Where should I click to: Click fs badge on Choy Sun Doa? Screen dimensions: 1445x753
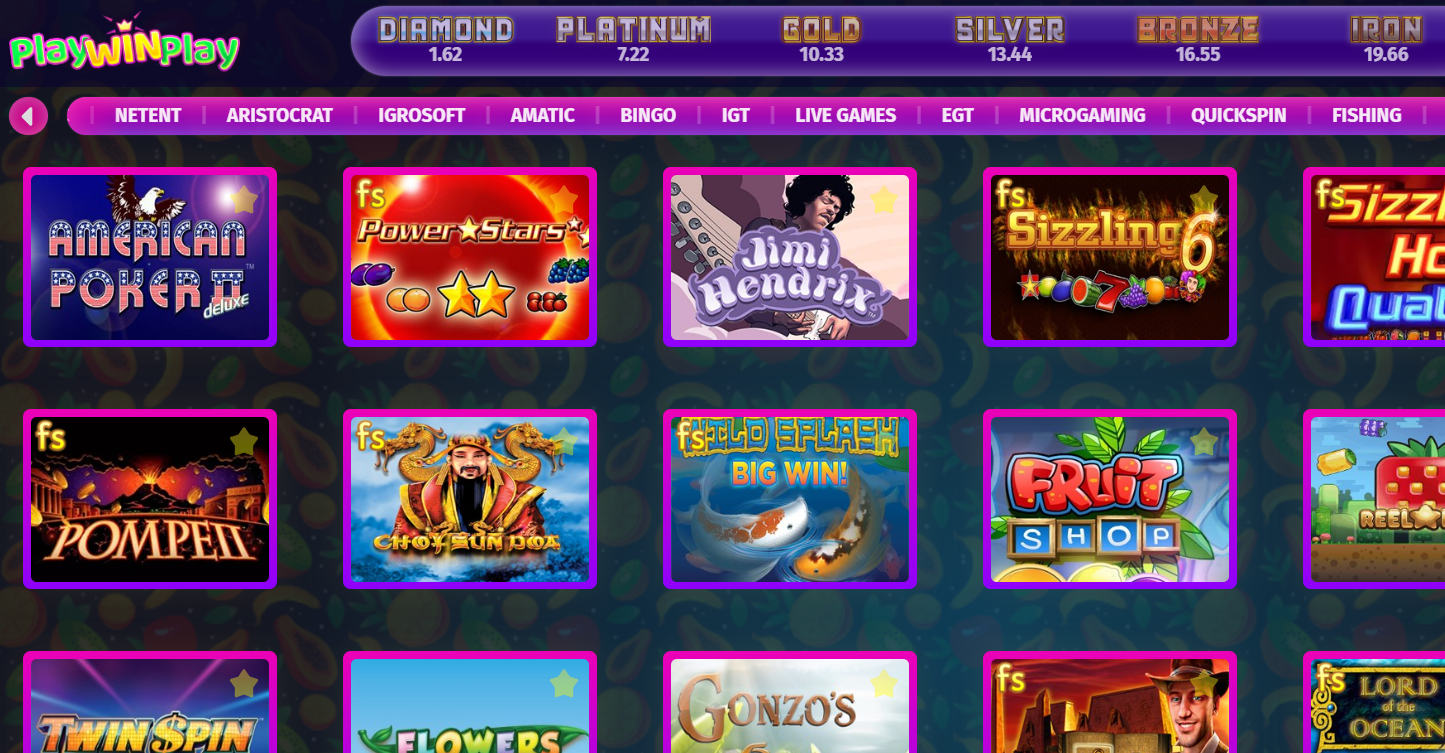pos(371,436)
